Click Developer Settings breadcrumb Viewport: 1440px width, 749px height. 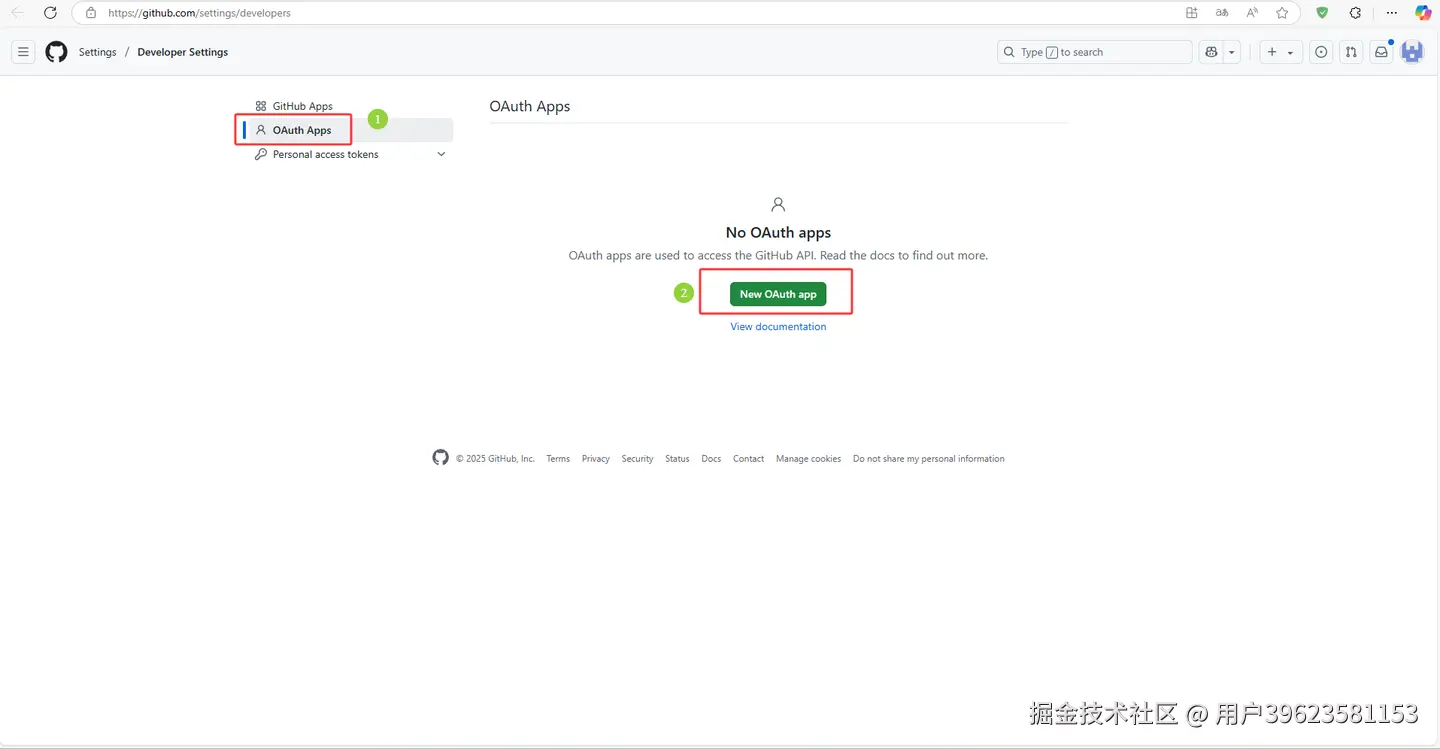pyautogui.click(x=183, y=52)
